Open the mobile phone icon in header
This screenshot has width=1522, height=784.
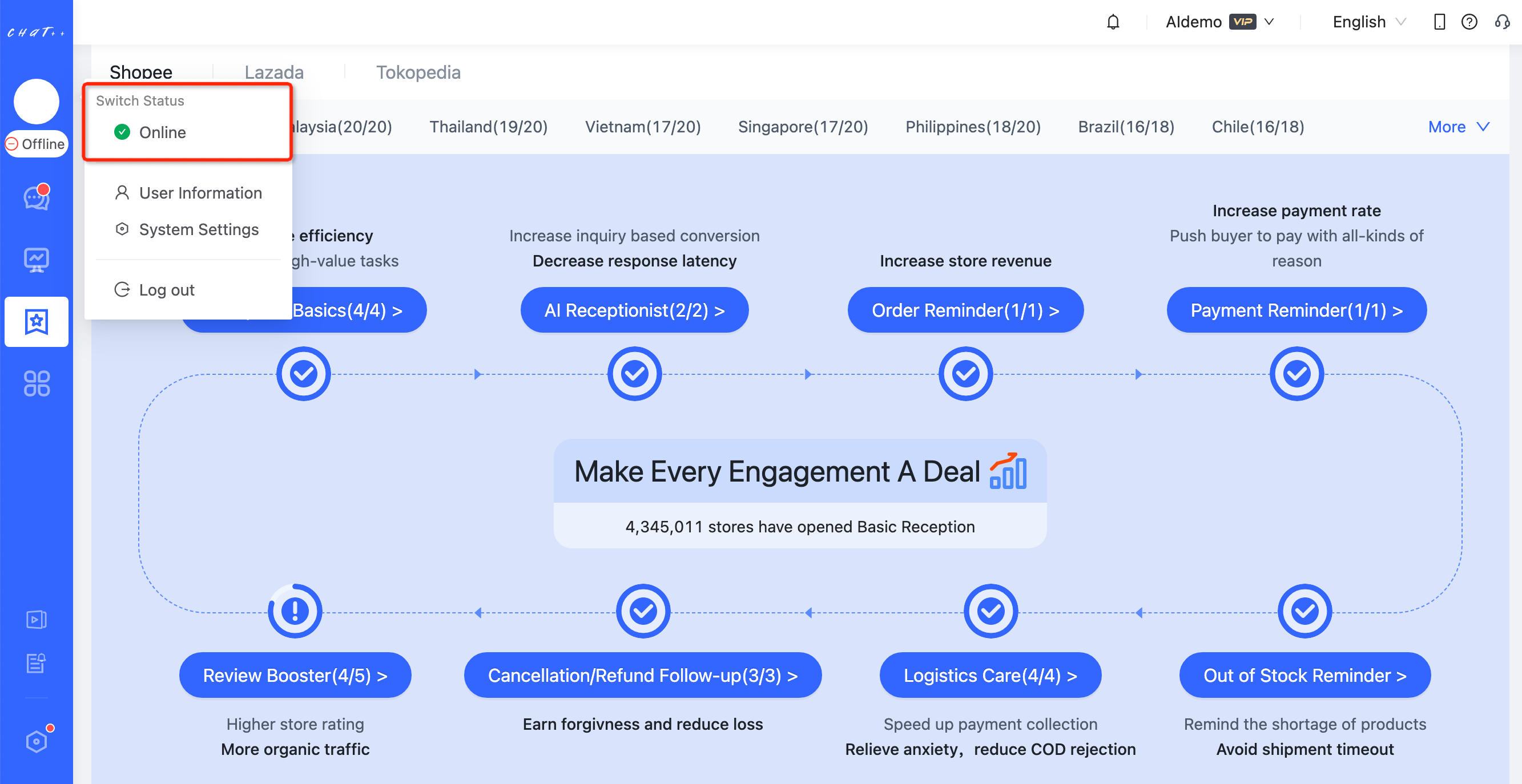coord(1439,22)
